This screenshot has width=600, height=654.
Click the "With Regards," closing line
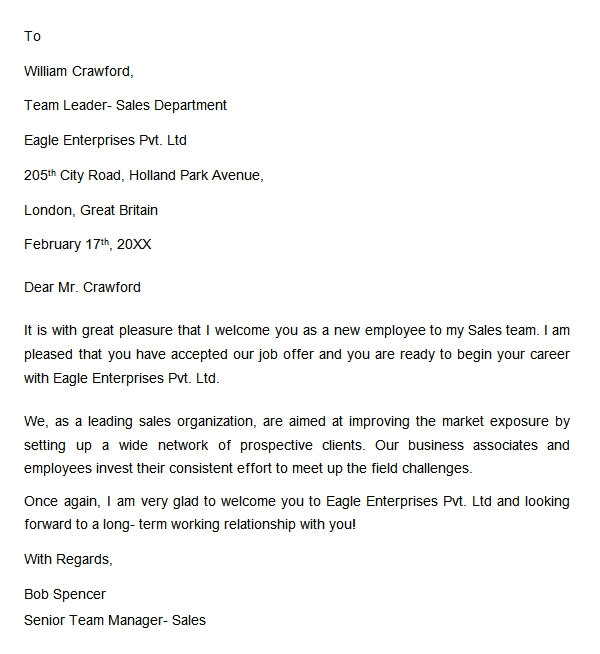click(x=68, y=559)
